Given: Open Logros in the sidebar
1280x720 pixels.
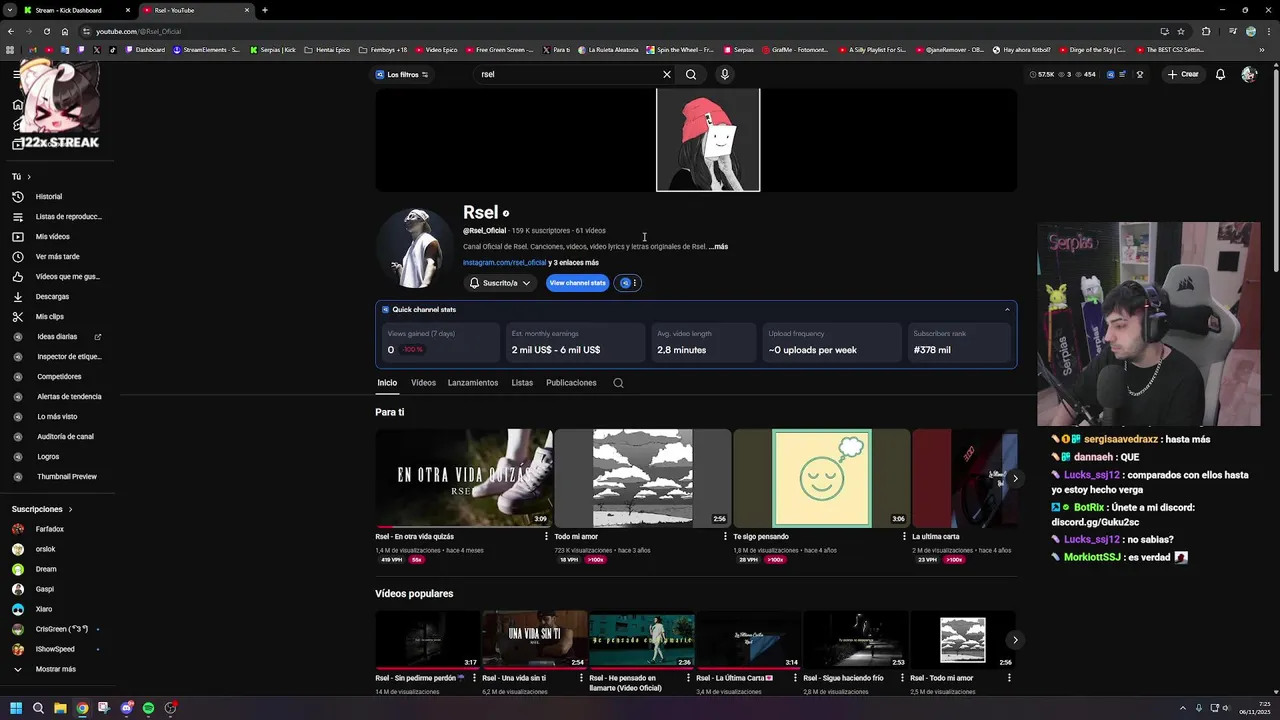Looking at the screenshot, I should coord(48,457).
